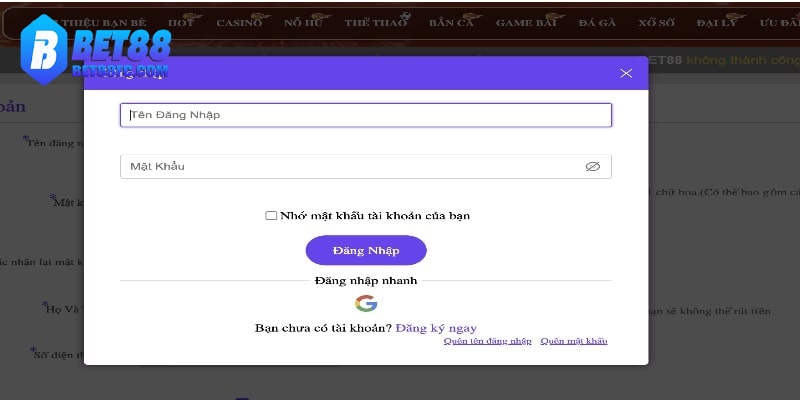Click the Quên mật khẩu link

point(574,341)
